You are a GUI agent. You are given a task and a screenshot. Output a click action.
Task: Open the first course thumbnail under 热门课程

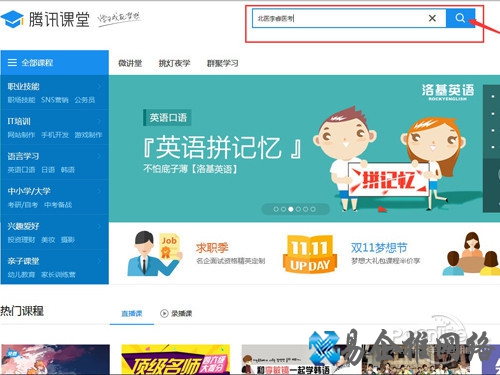pyautogui.click(x=55, y=360)
